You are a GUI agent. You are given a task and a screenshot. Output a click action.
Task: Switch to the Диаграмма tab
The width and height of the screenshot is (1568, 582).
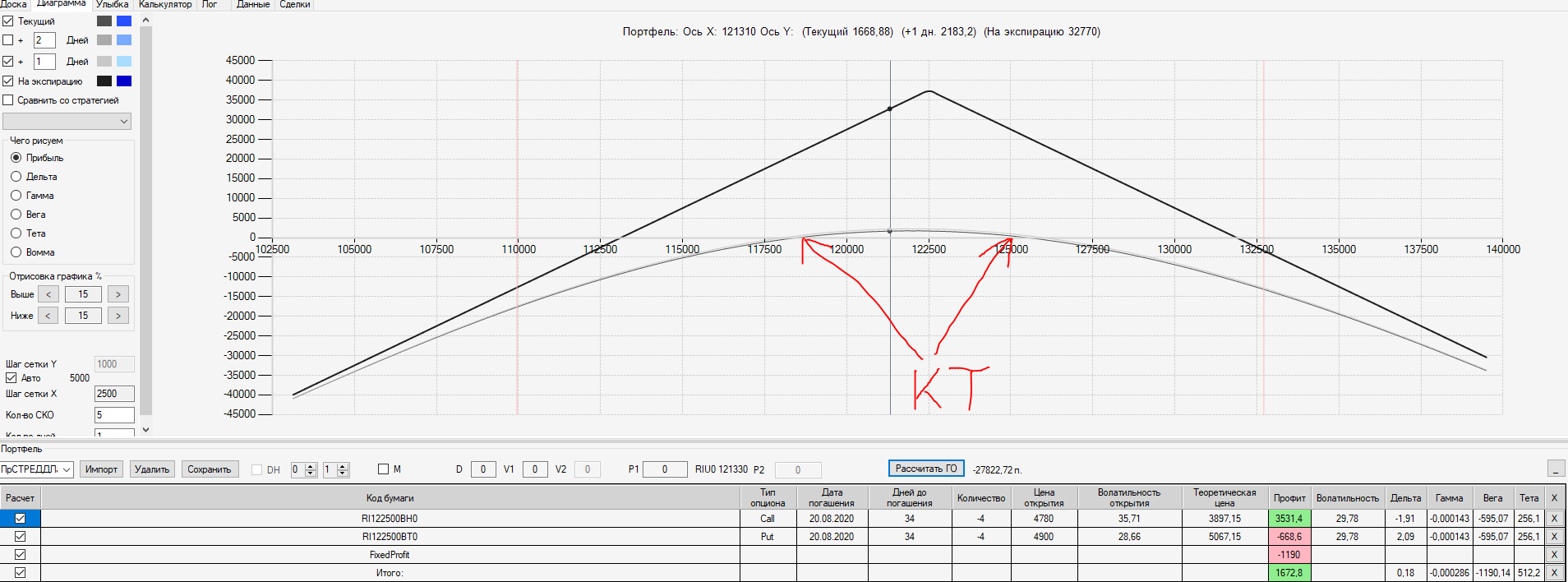[62, 4]
